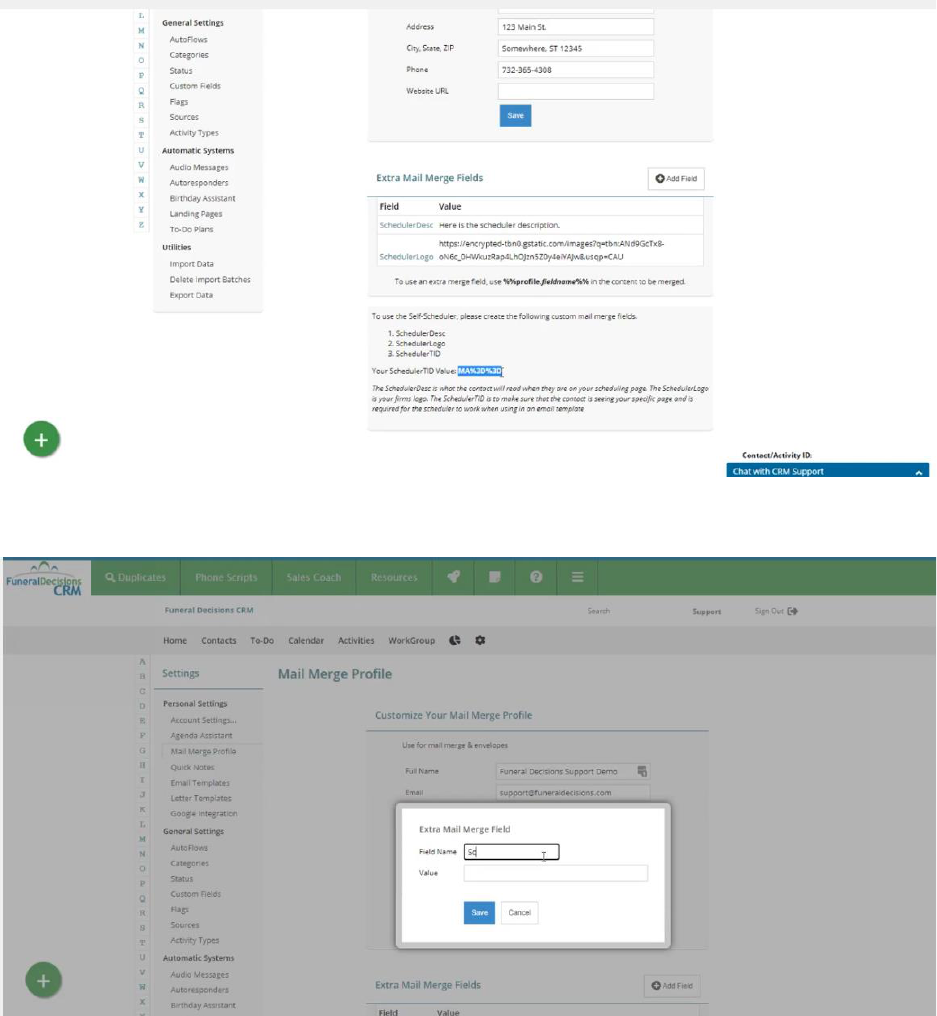Select Email Templates in settings sidebar
Screen dimensions: 937x1016
[200, 783]
